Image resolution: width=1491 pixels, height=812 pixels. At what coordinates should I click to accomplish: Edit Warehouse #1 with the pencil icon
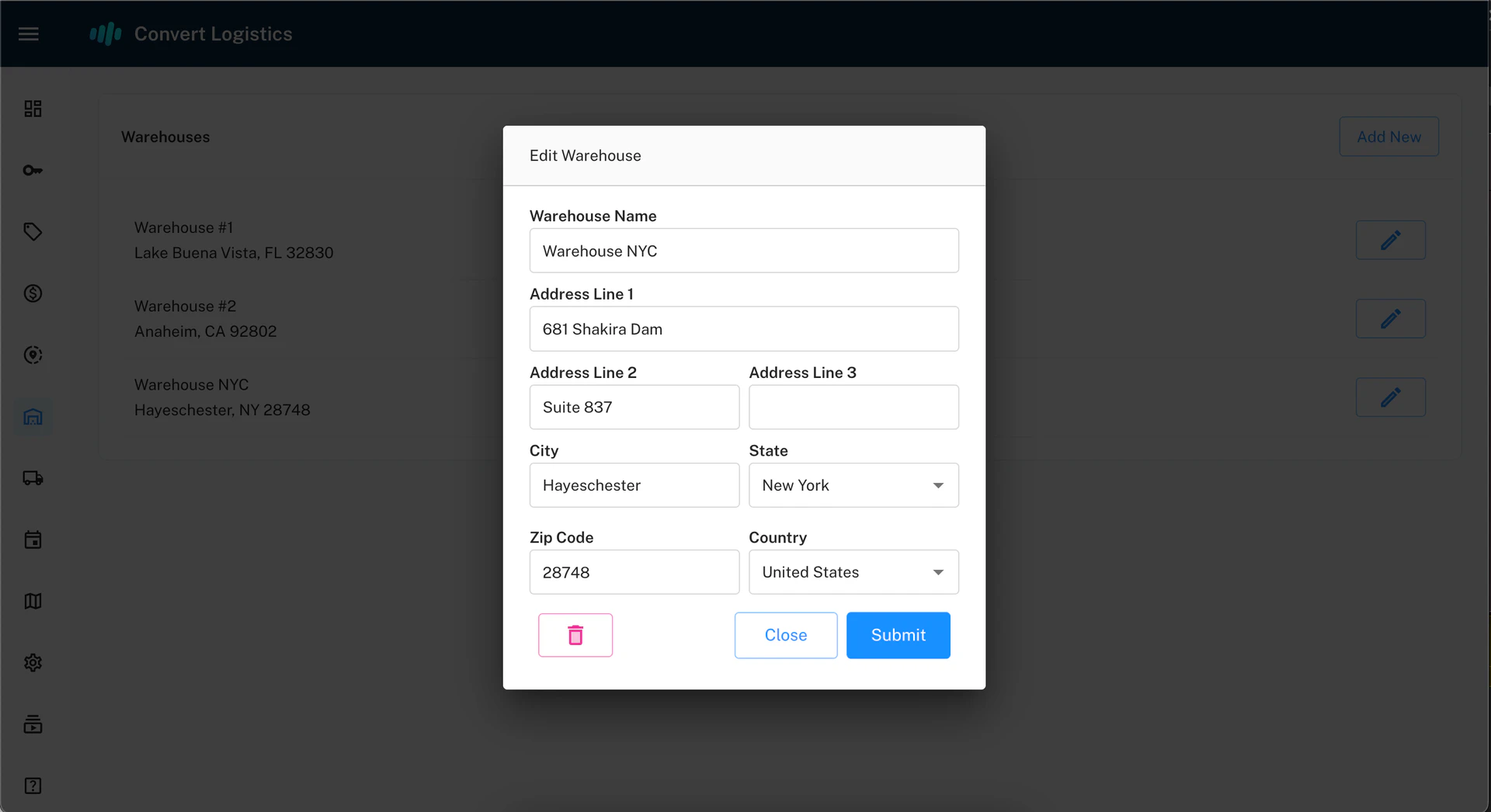(1390, 240)
